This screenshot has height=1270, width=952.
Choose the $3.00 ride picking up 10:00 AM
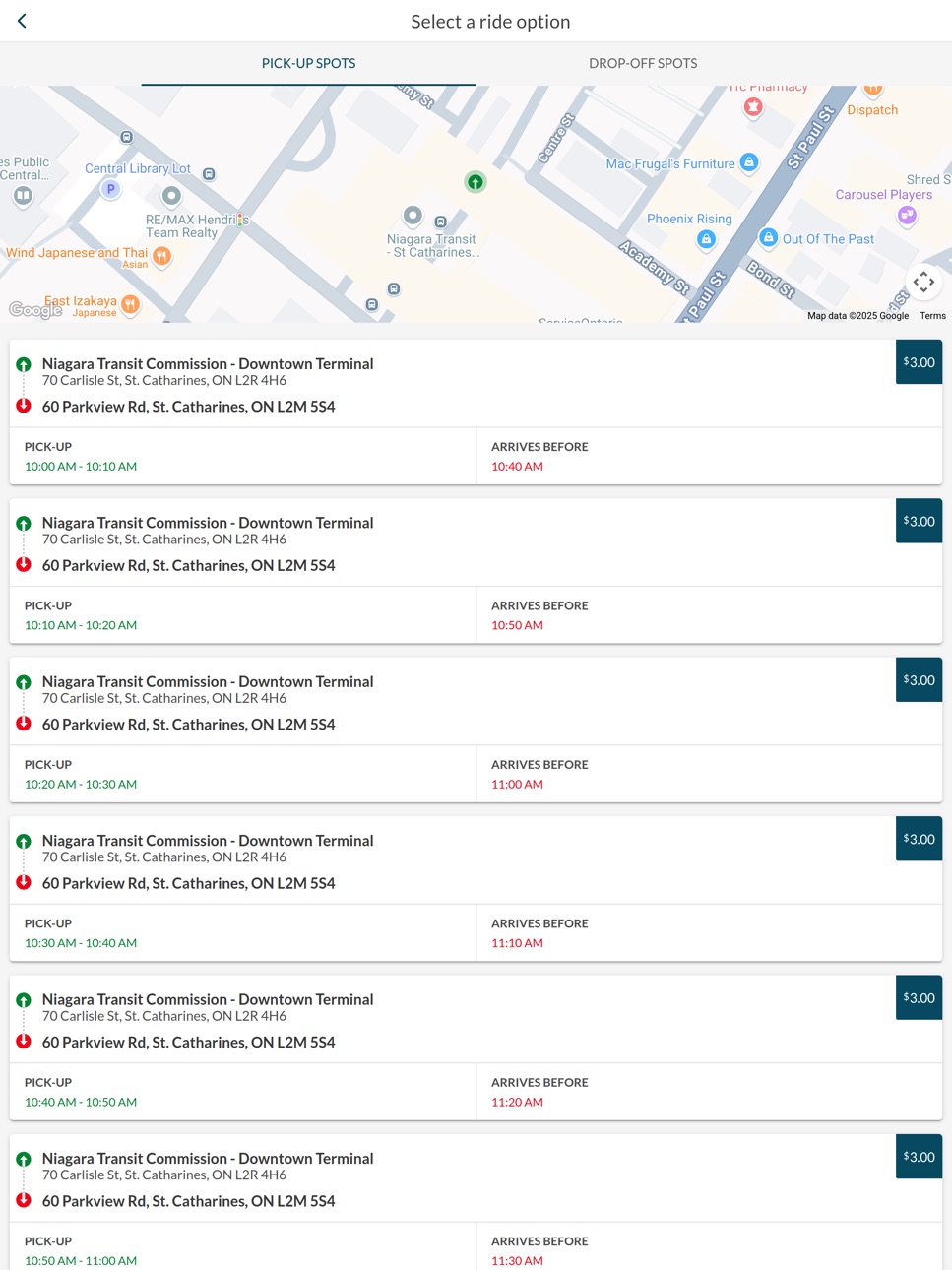[919, 362]
